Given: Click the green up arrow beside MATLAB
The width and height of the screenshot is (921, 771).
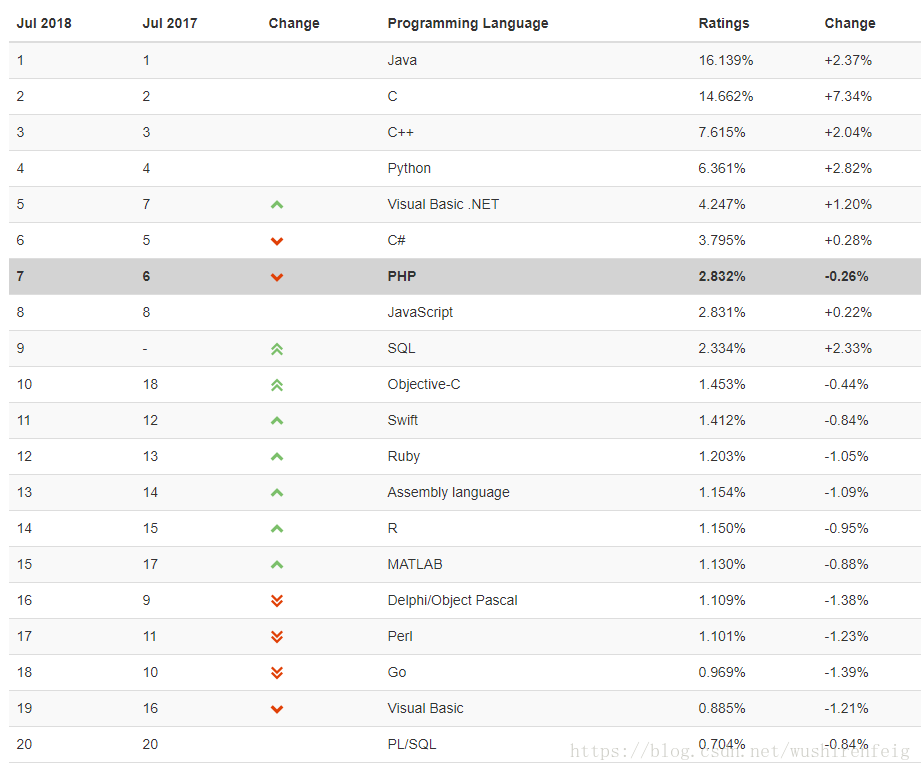Looking at the screenshot, I should [x=277, y=565].
